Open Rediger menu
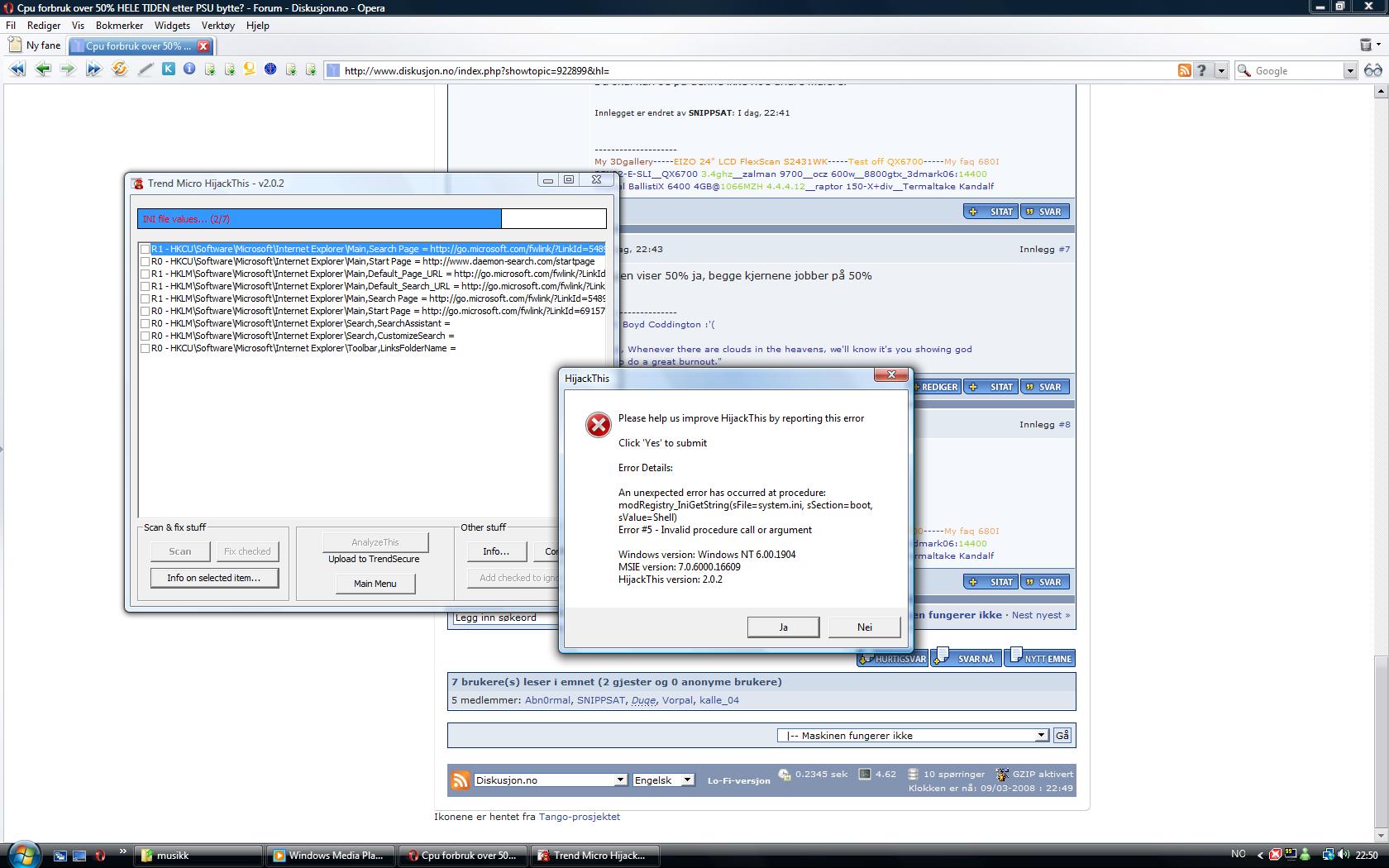 click(44, 26)
